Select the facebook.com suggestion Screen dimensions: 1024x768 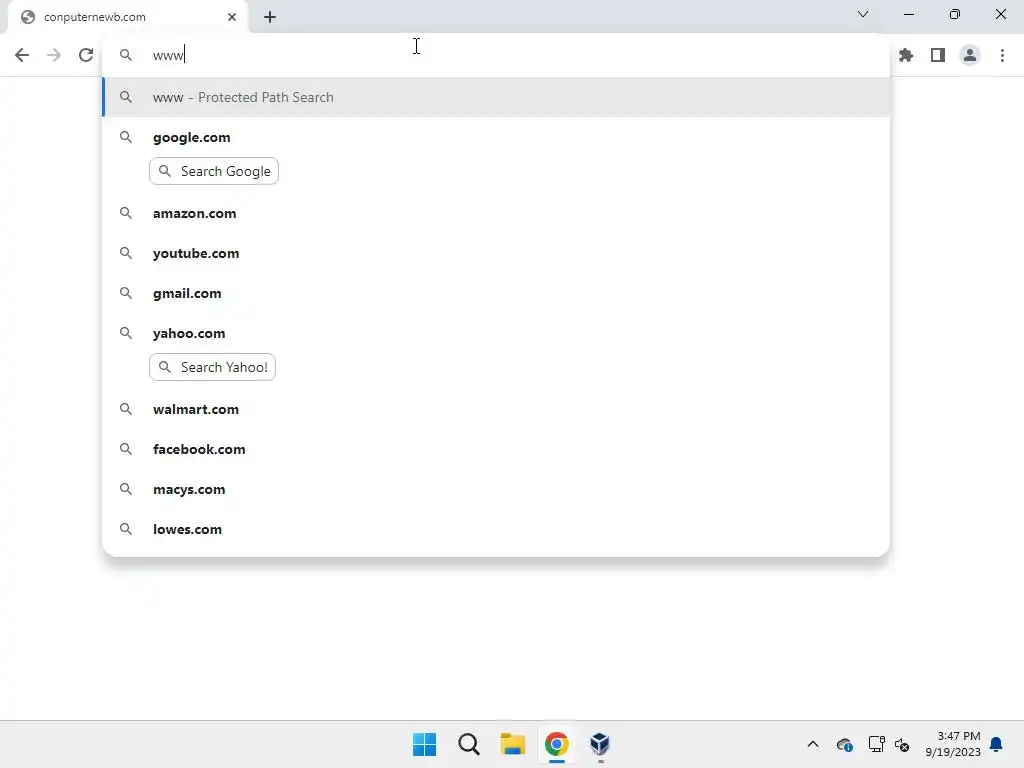(x=496, y=449)
